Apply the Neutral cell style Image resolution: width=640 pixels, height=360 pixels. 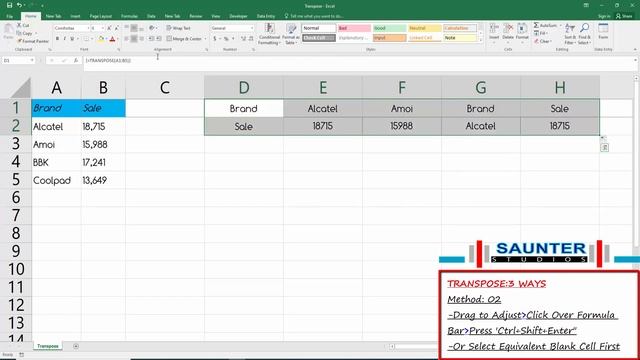click(x=424, y=28)
